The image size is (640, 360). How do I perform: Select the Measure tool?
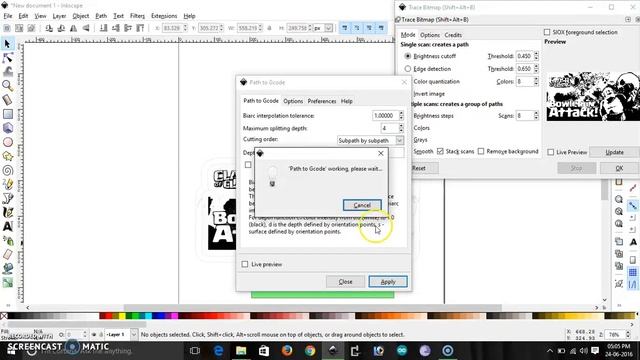point(7,100)
